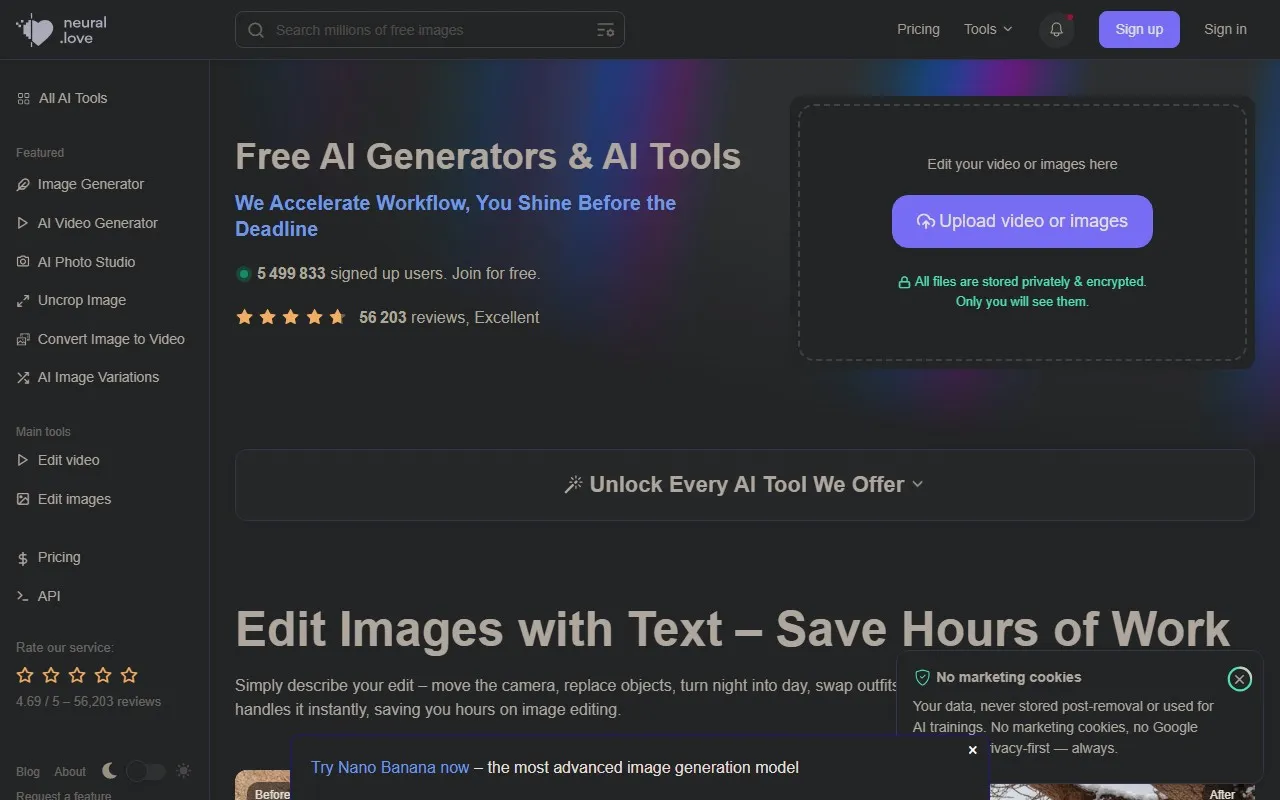Toggle the dark/light theme switch
Image resolution: width=1280 pixels, height=800 pixels.
tap(146, 771)
